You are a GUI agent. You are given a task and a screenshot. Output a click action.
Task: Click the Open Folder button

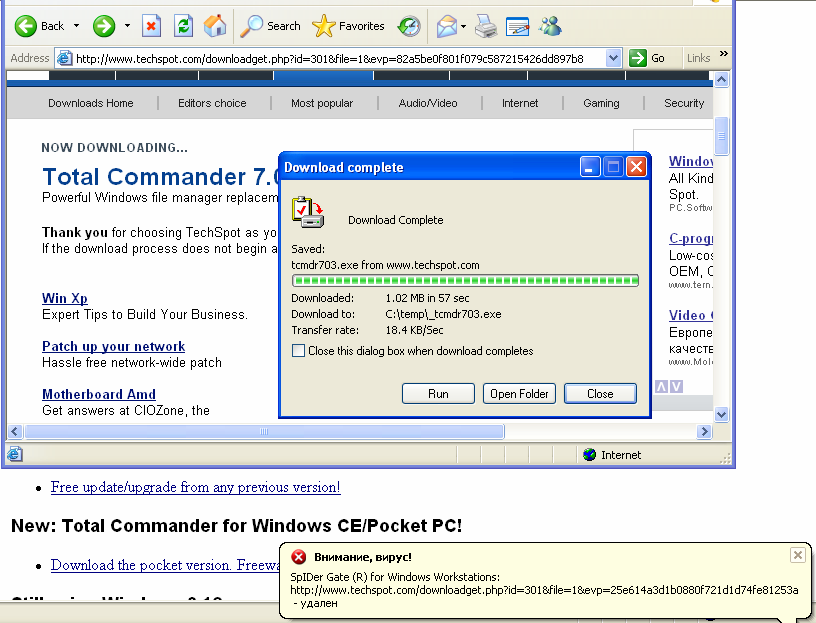point(519,393)
